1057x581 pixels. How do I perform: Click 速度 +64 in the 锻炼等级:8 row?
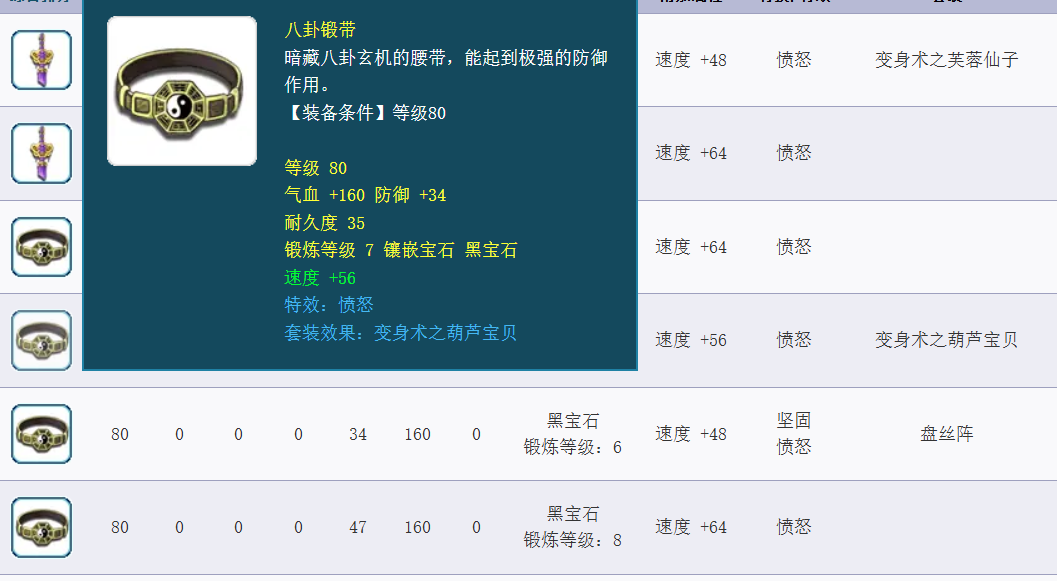click(x=691, y=527)
